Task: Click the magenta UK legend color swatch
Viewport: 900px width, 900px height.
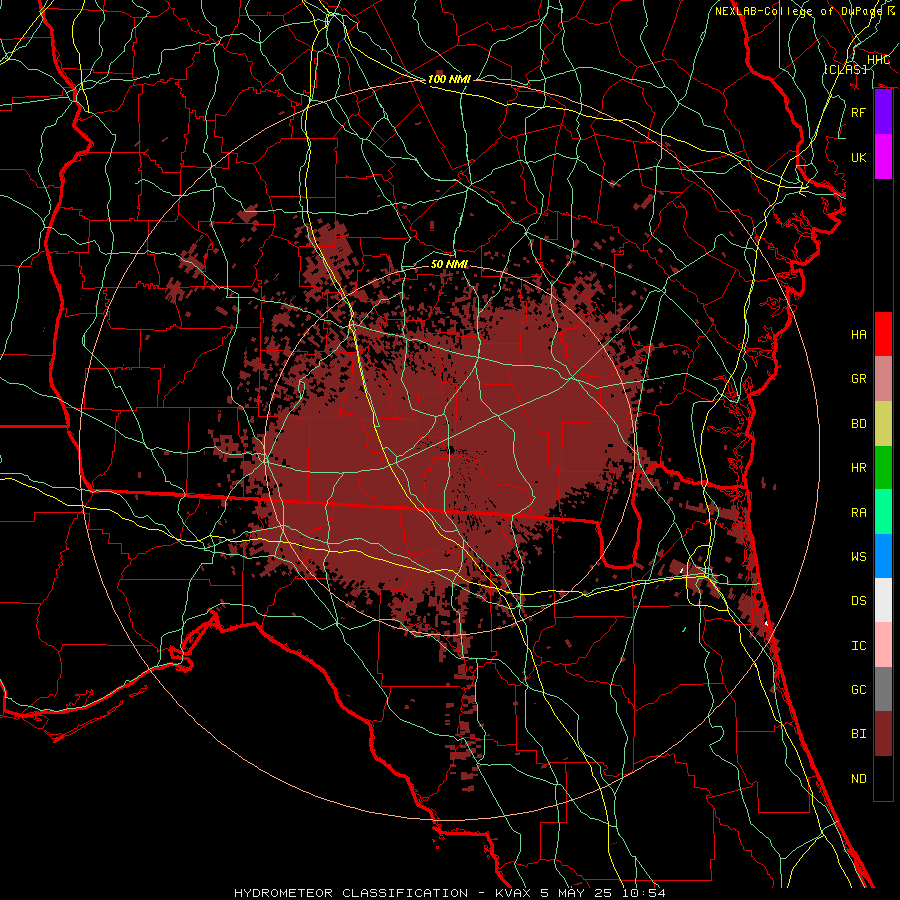Action: (883, 157)
